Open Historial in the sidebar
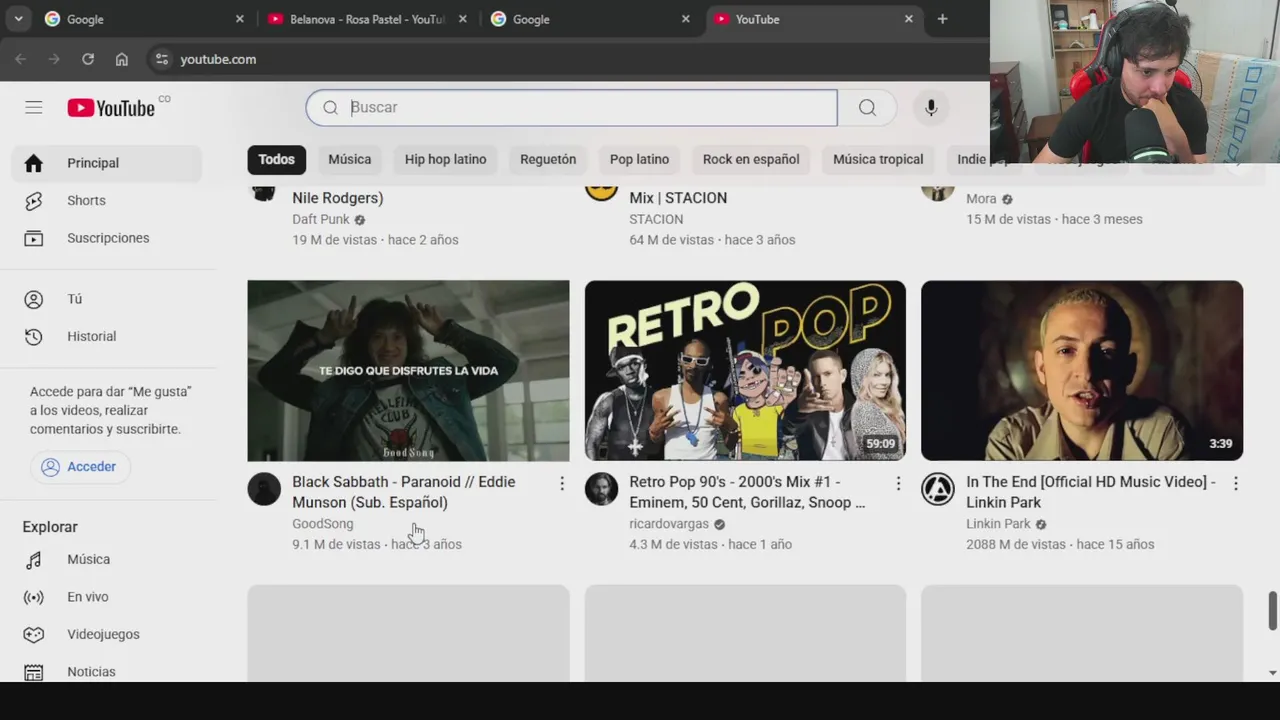Viewport: 1280px width, 720px height. click(x=107, y=336)
